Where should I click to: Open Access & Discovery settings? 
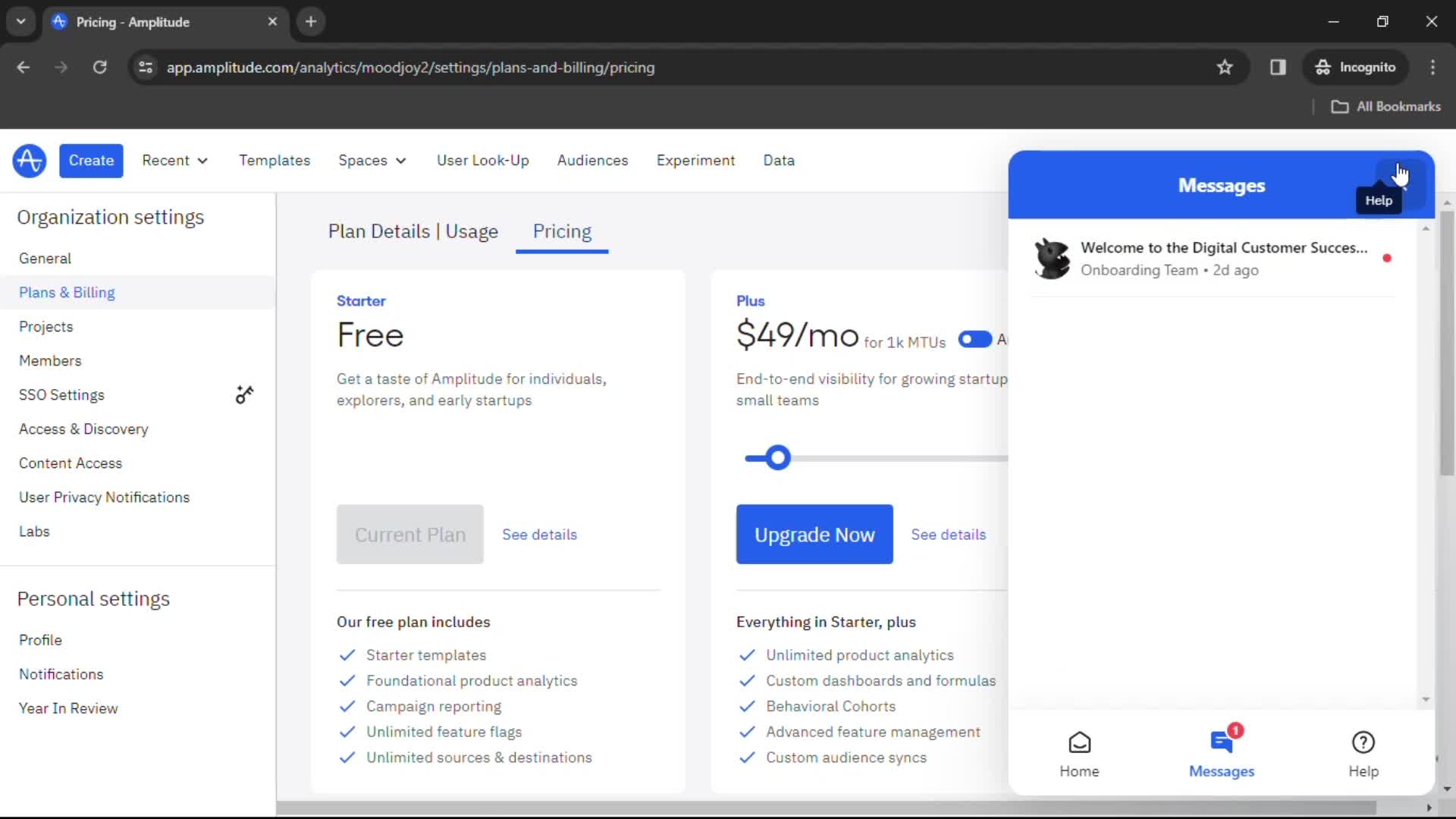click(x=83, y=429)
